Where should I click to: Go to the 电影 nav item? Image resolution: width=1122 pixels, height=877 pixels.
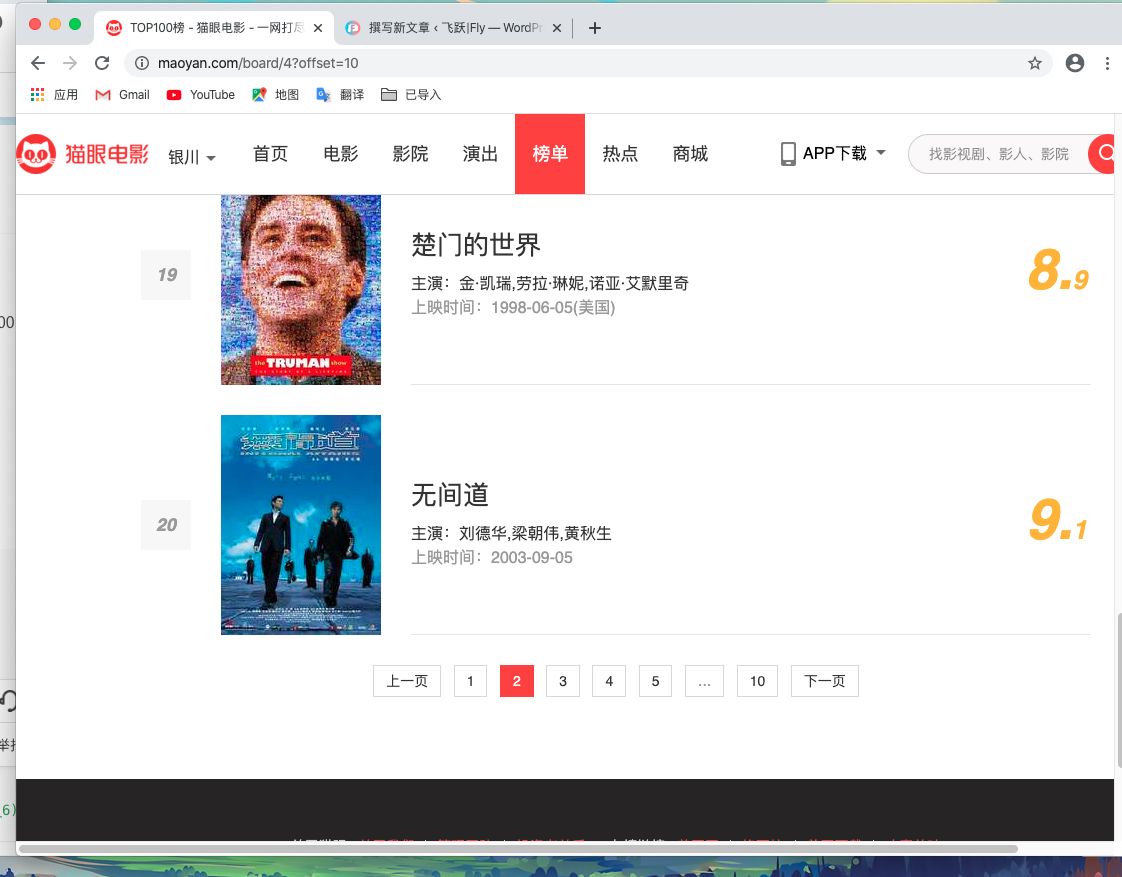tap(341, 154)
